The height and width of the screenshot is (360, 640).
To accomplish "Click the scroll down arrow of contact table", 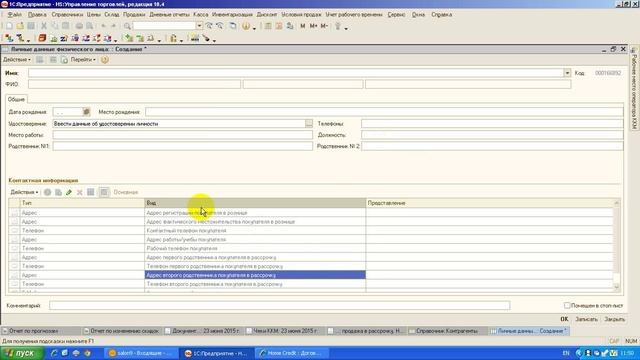I will [x=616, y=287].
